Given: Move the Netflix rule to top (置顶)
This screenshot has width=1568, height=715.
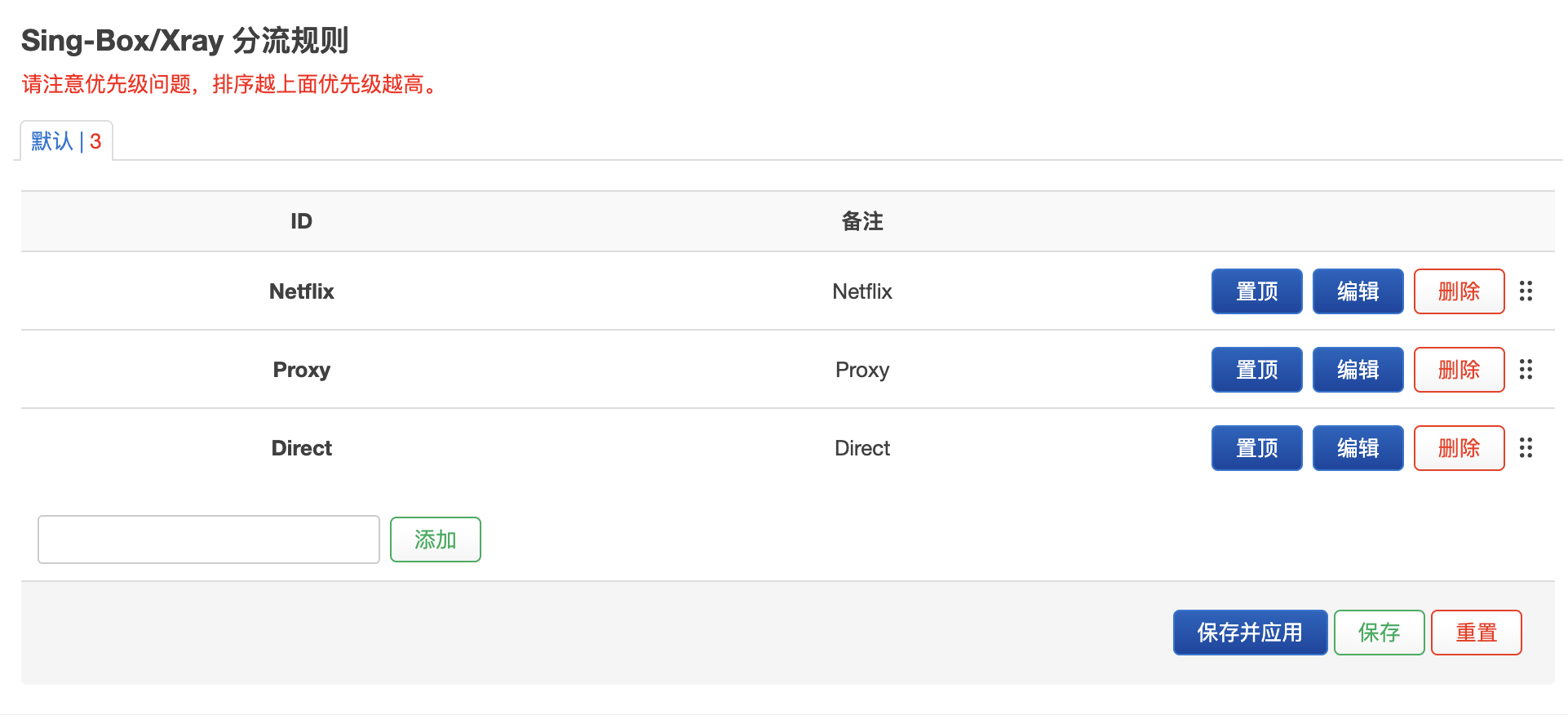Looking at the screenshot, I should click(x=1256, y=291).
